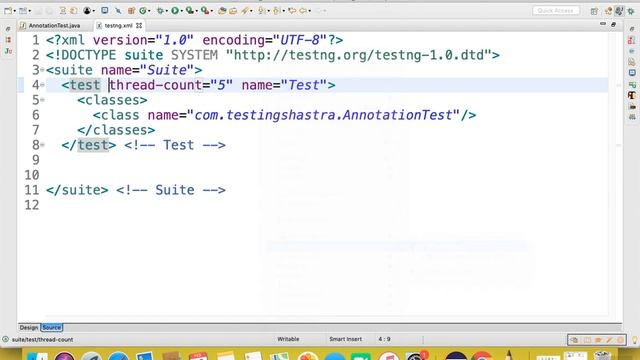This screenshot has width=640, height=360.
Task: Click the New Java Package icon
Action: pyautogui.click(x=131, y=11)
